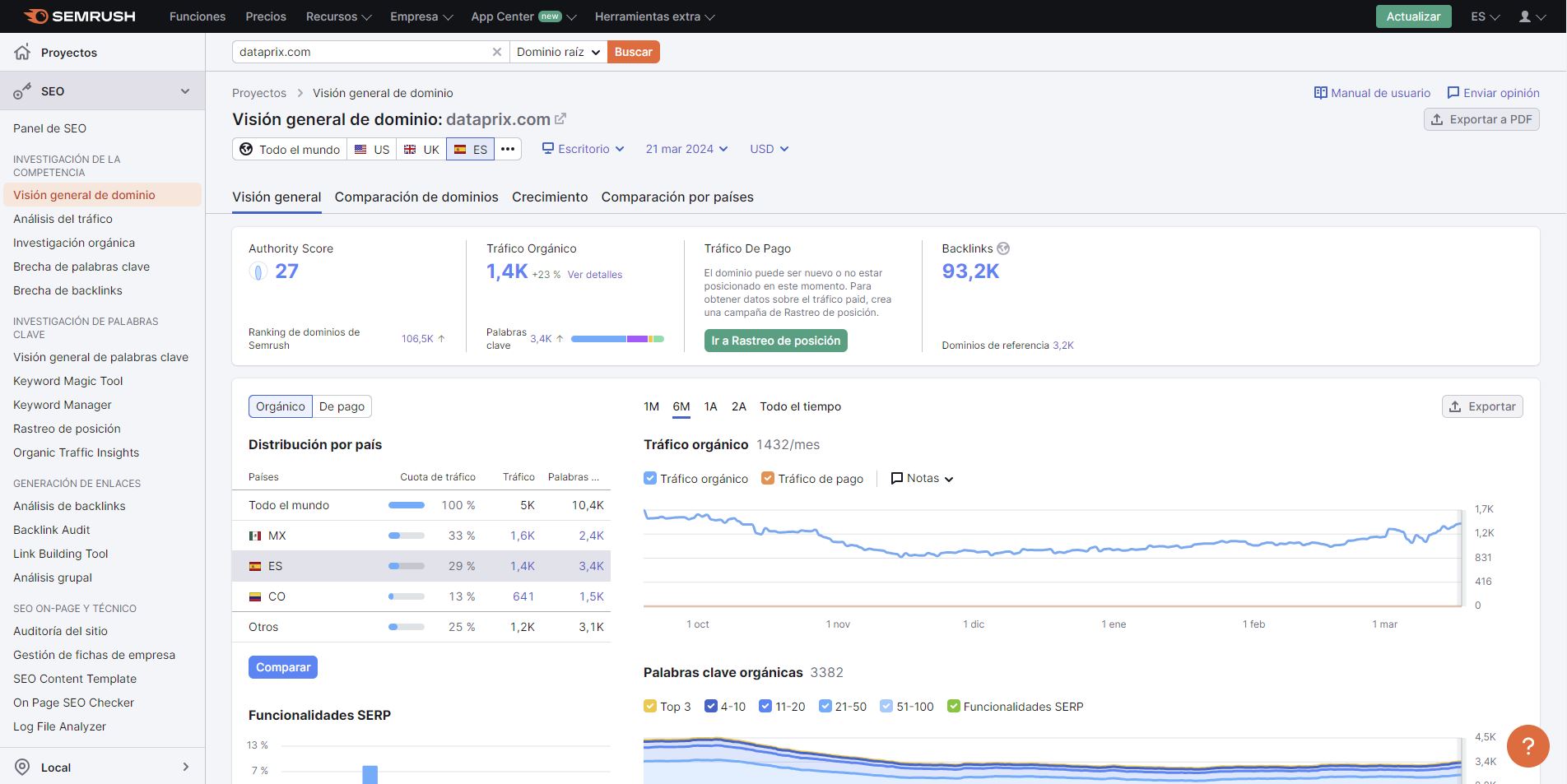Click the globe icon next to Backlinks

click(1002, 248)
